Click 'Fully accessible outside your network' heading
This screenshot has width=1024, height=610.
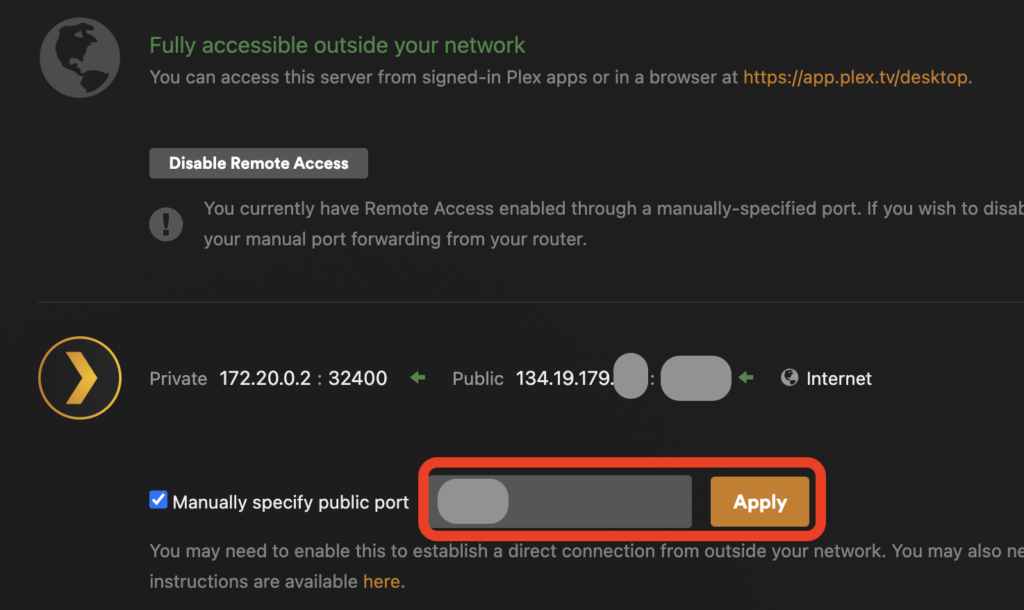(337, 45)
